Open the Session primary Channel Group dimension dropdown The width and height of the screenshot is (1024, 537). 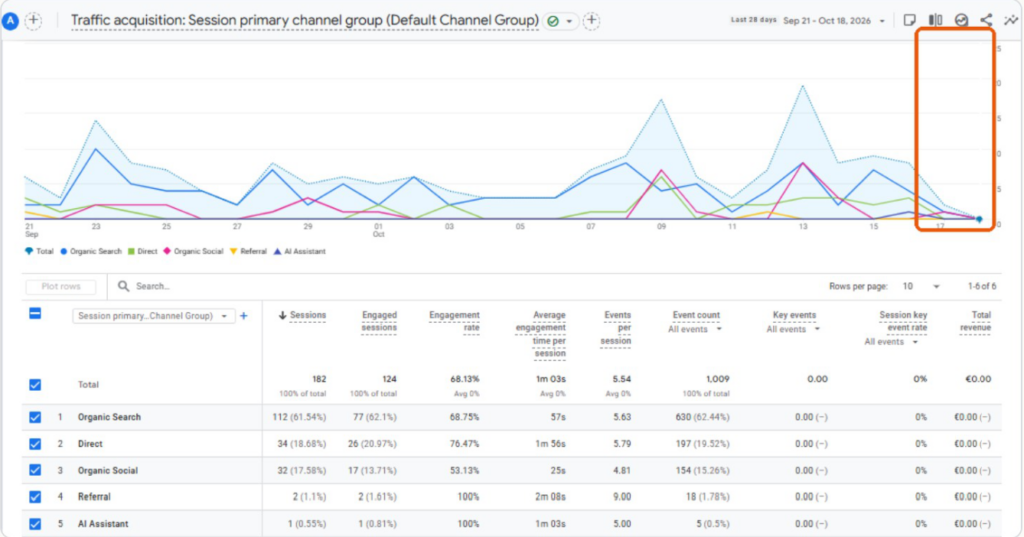click(x=153, y=316)
